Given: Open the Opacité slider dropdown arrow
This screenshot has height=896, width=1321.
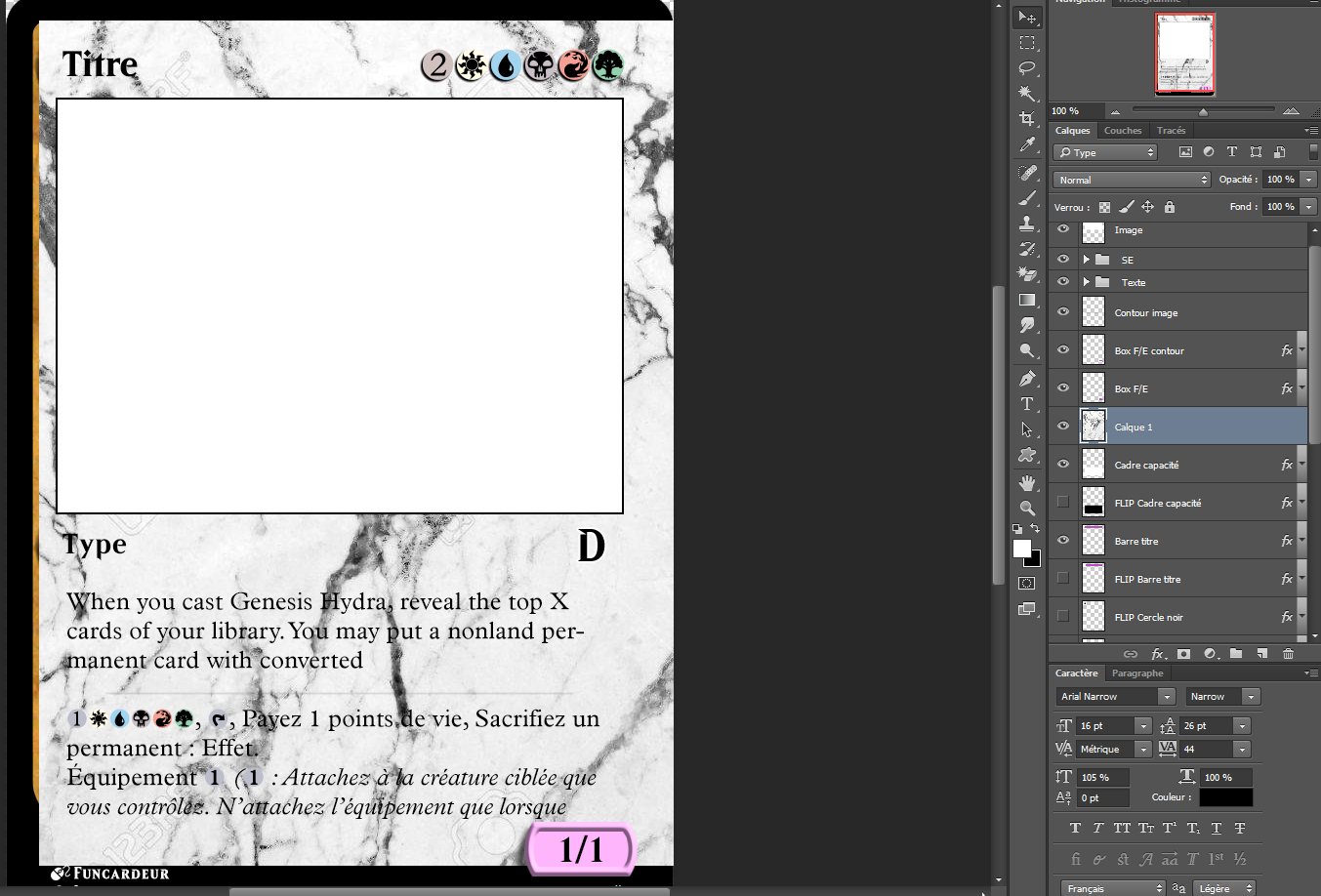Looking at the screenshot, I should click(x=1309, y=180).
